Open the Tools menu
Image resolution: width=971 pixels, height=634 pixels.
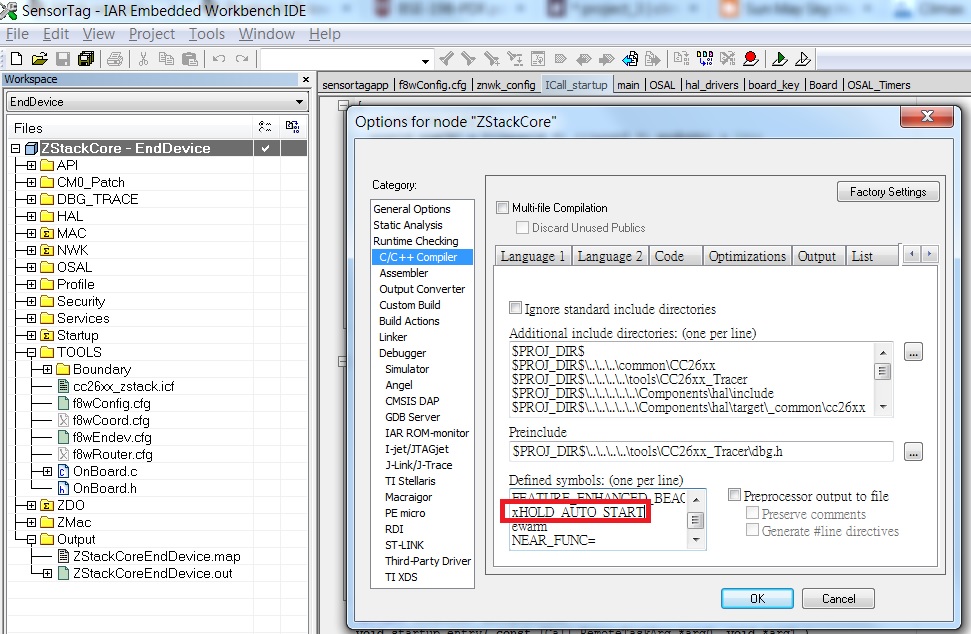coord(207,34)
